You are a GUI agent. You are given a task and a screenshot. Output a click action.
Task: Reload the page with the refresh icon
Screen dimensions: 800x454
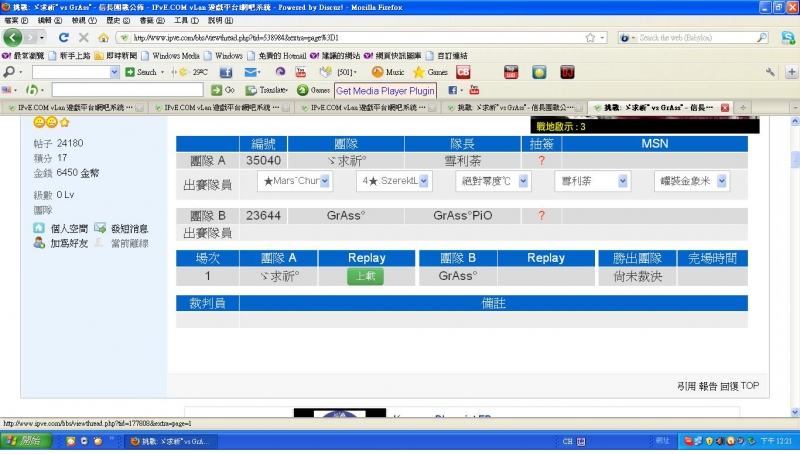(x=63, y=38)
